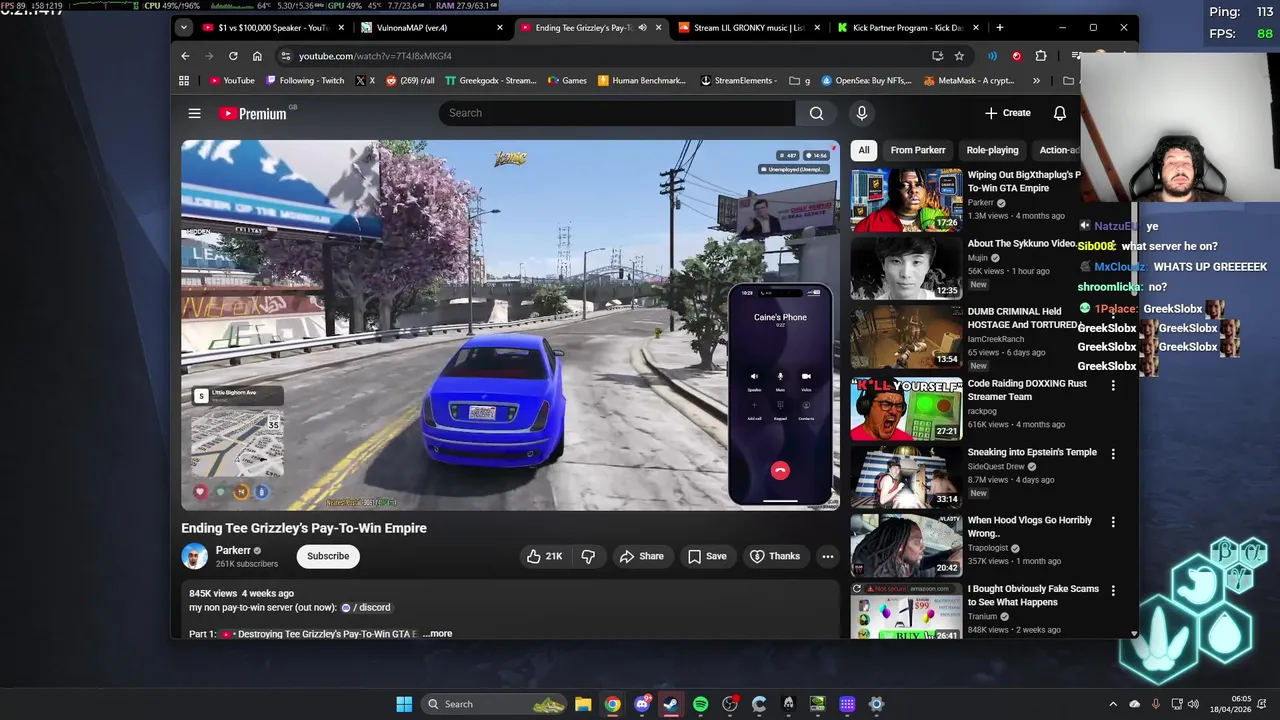This screenshot has width=1280, height=720.
Task: Open options for When Hood Vlogs video
Action: click(1113, 522)
